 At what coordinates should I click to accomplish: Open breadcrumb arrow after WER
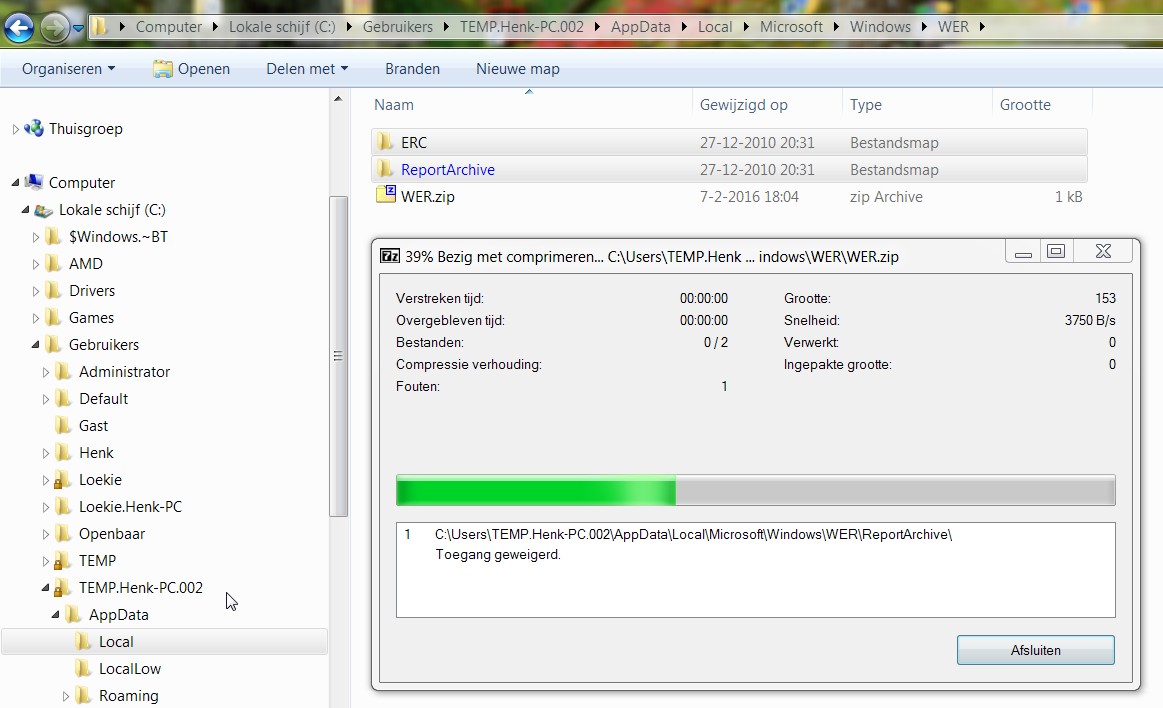point(982,27)
